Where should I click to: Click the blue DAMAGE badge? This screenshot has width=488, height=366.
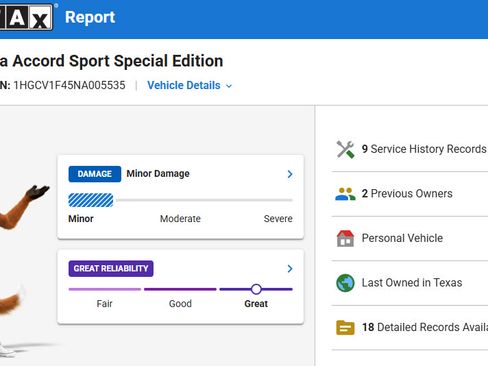point(95,174)
